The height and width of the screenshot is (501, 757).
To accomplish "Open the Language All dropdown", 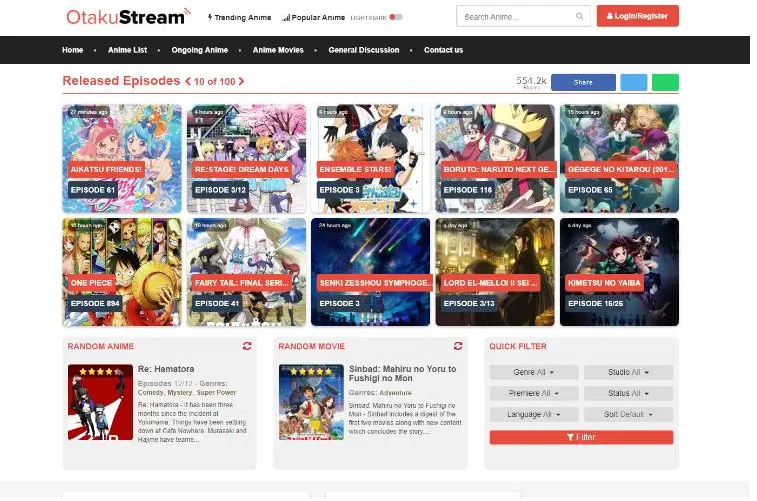I will [534, 414].
